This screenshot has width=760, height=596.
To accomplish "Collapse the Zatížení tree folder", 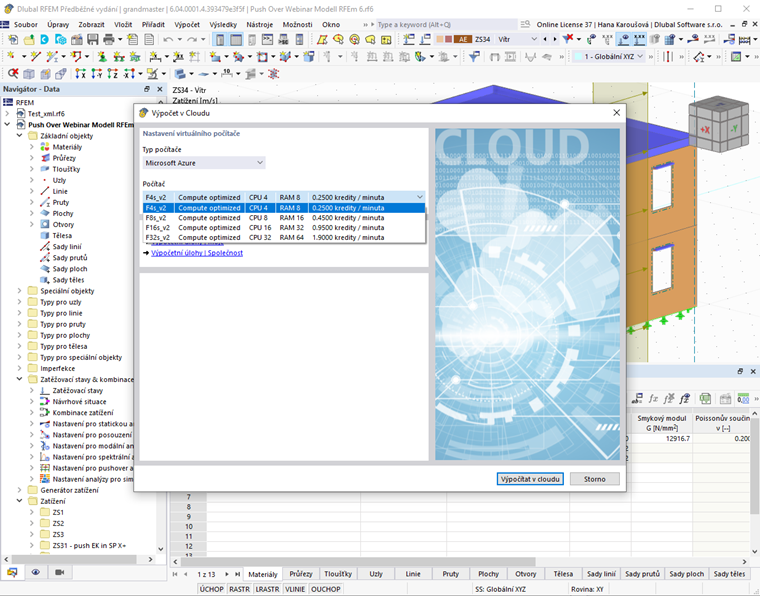I will [x=19, y=501].
